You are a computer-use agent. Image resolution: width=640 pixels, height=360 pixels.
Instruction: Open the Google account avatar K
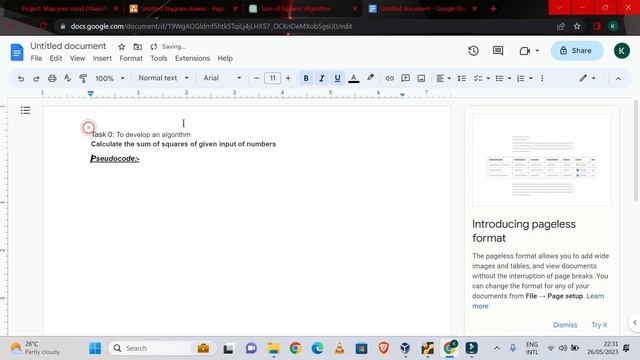click(x=621, y=51)
